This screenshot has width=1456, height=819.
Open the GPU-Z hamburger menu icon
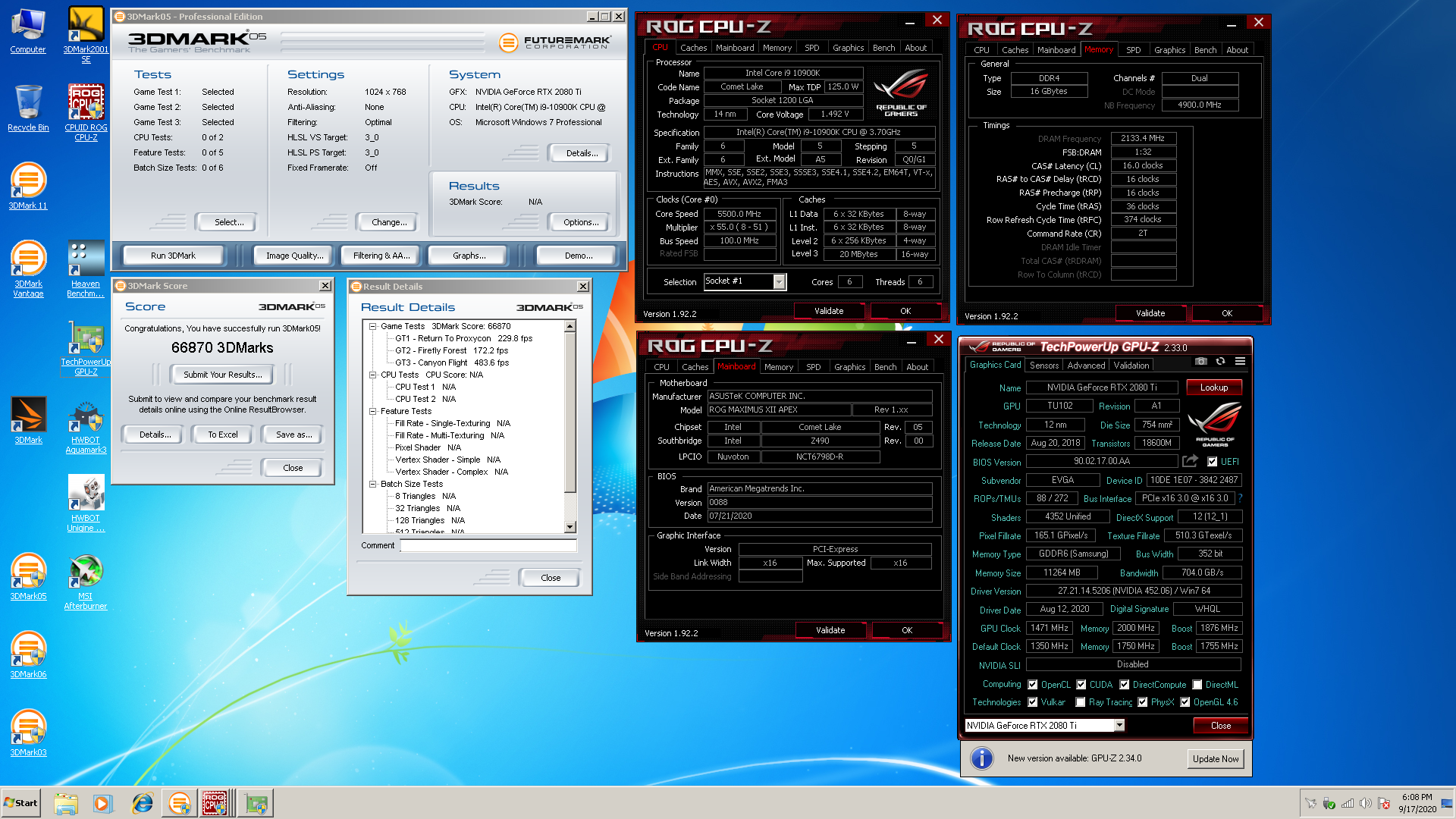pyautogui.click(x=1240, y=361)
